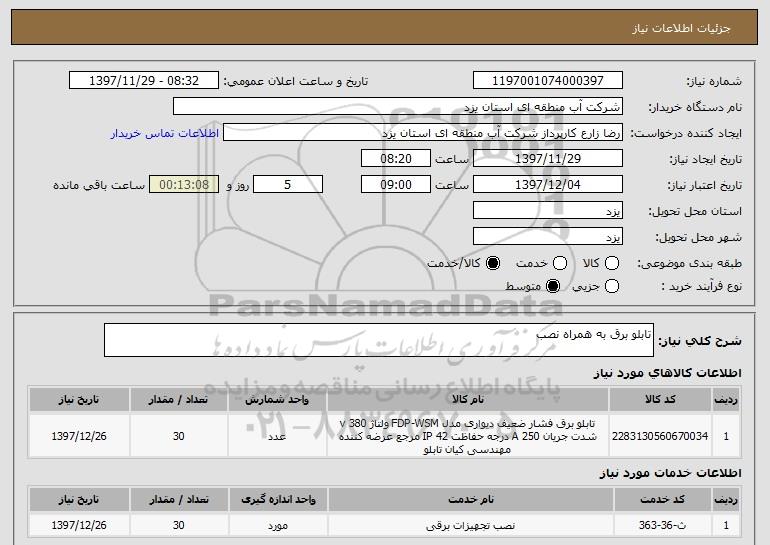Select the خدمت radio button
Screen dimensions: 770x545
tap(560, 263)
